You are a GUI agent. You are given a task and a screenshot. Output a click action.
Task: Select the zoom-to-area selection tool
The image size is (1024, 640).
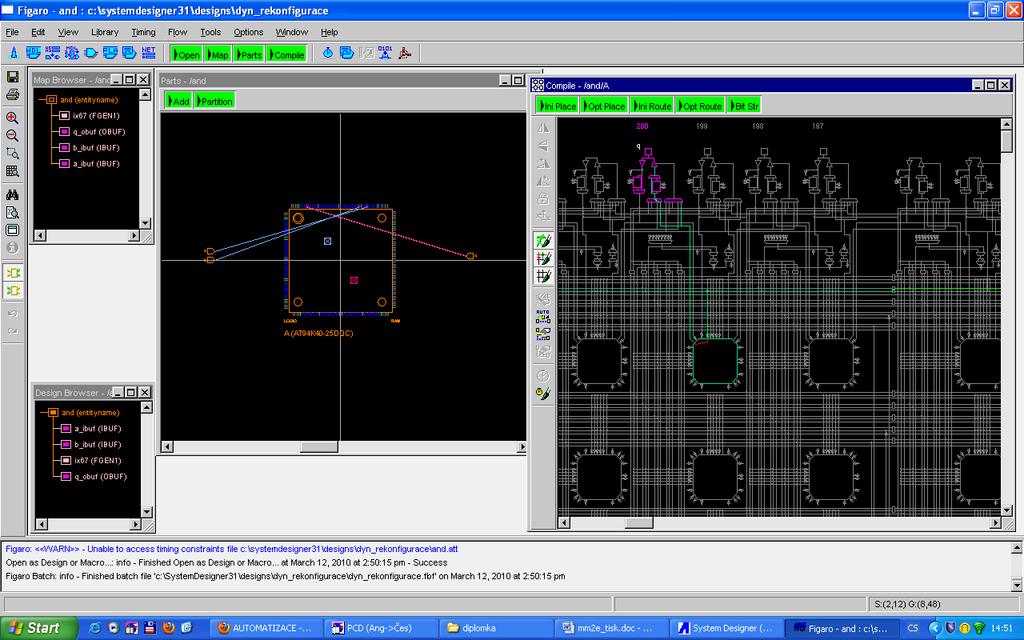coord(12,153)
